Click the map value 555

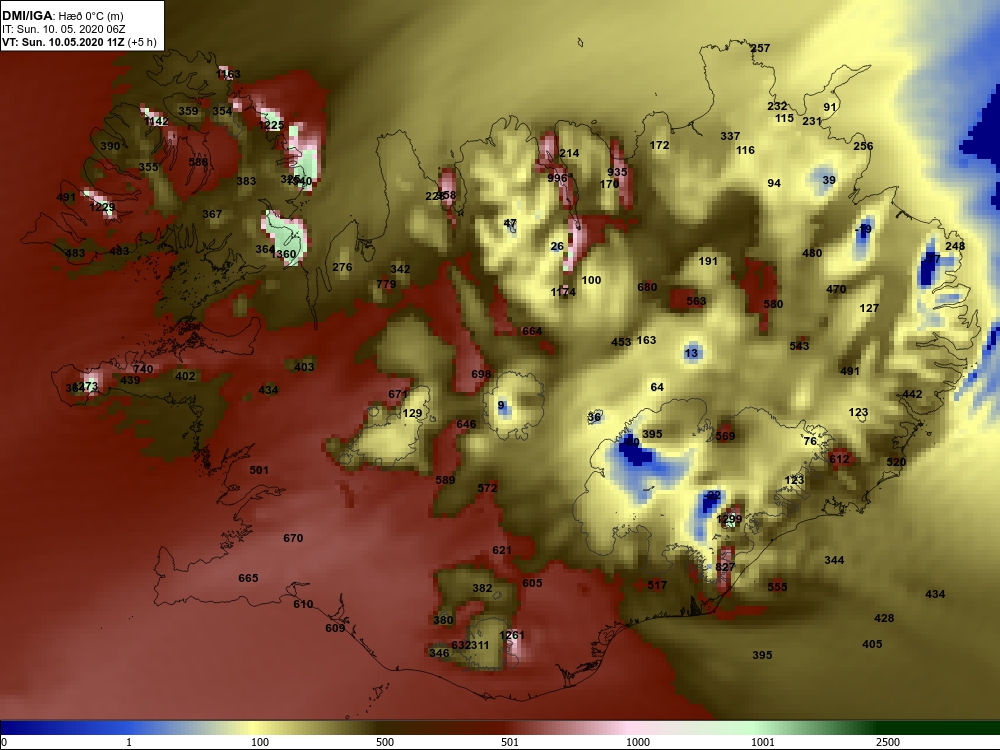coord(777,587)
